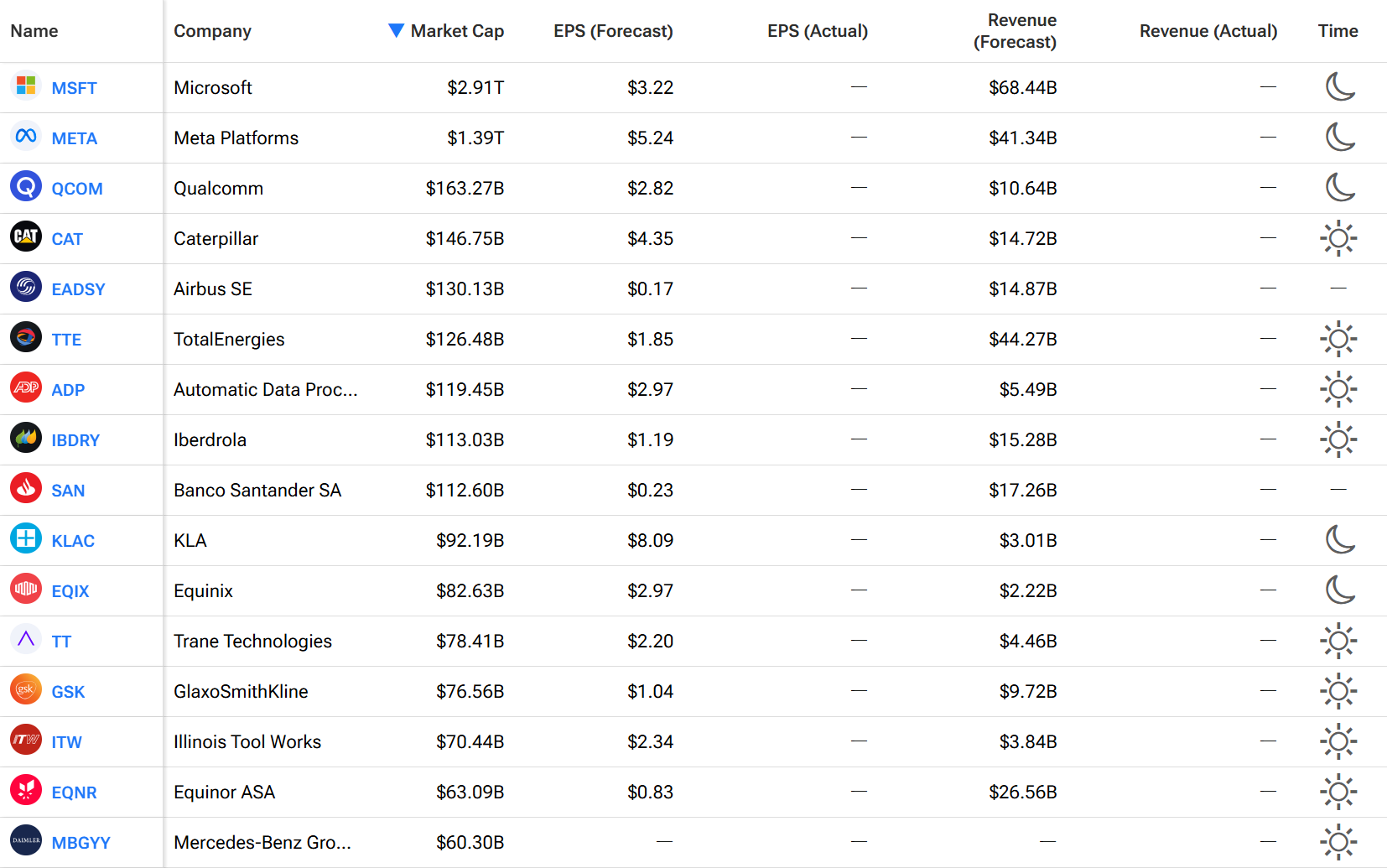The height and width of the screenshot is (868, 1387).
Task: Click the Banco Santander logo icon
Action: (x=26, y=488)
